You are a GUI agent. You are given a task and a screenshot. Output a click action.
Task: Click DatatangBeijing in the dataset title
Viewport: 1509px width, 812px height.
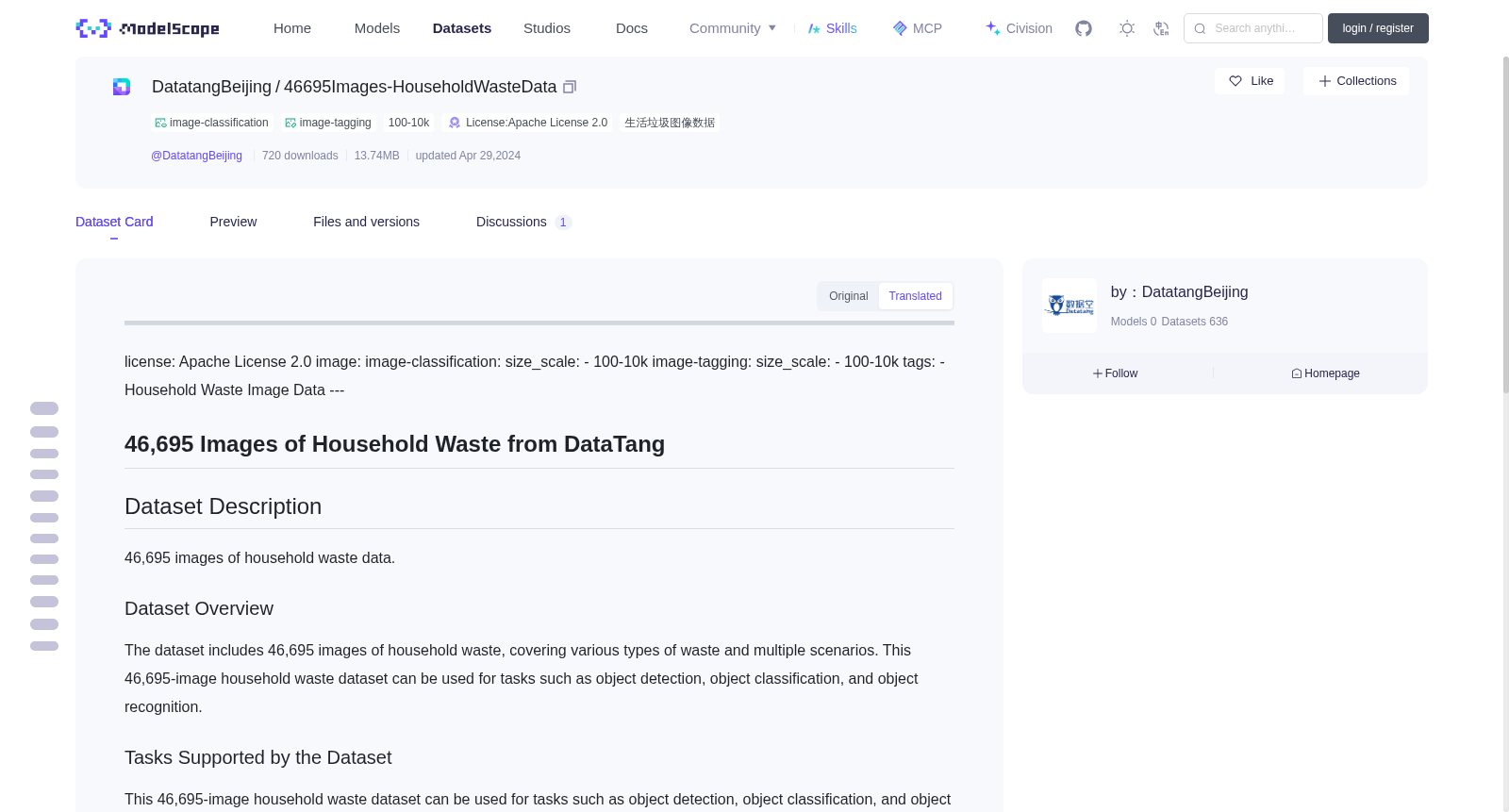click(x=211, y=87)
